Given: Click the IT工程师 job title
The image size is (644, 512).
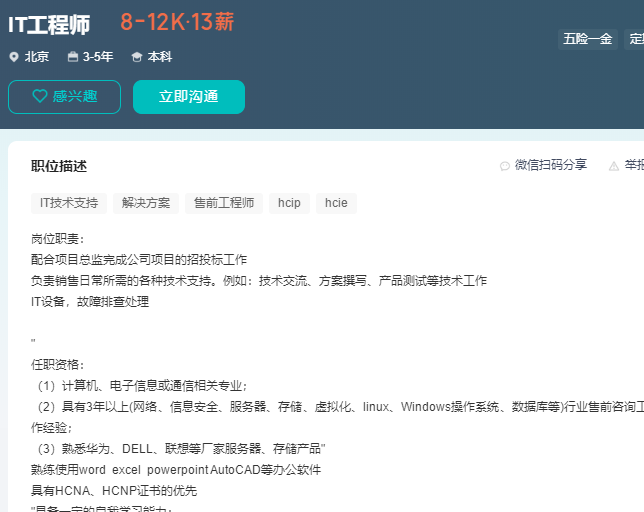Looking at the screenshot, I should tap(49, 25).
